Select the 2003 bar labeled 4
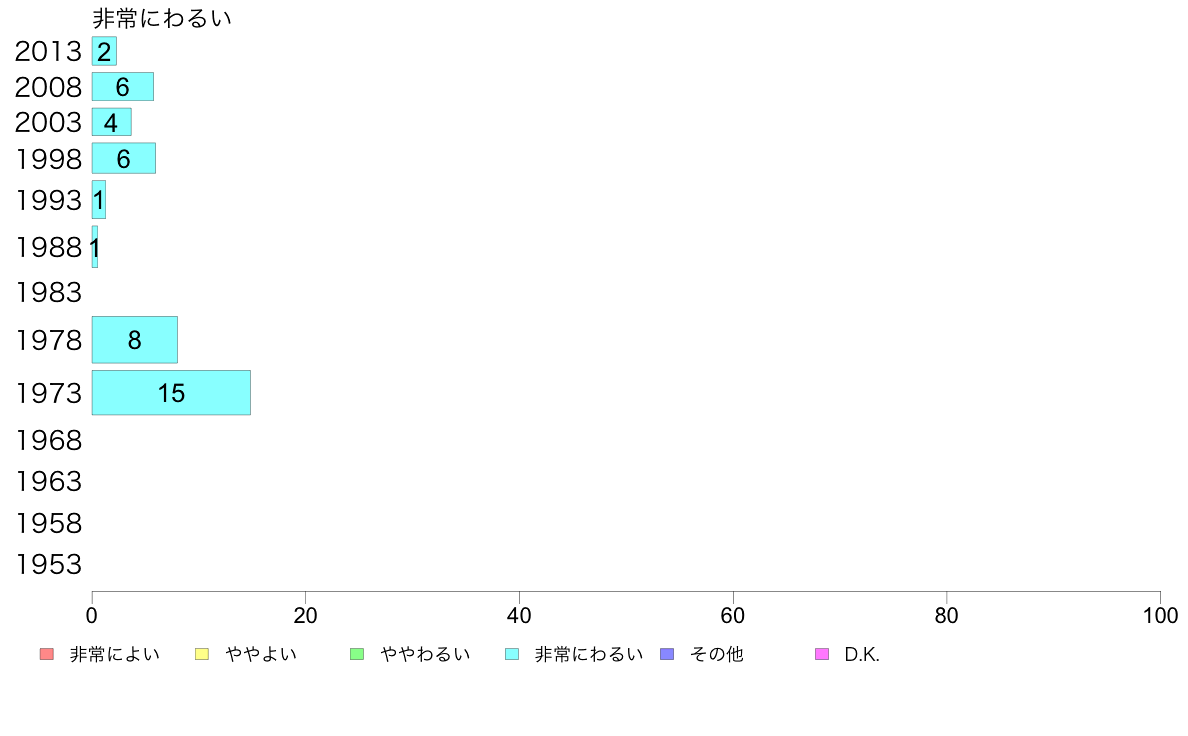The height and width of the screenshot is (736, 1188). pos(111,122)
